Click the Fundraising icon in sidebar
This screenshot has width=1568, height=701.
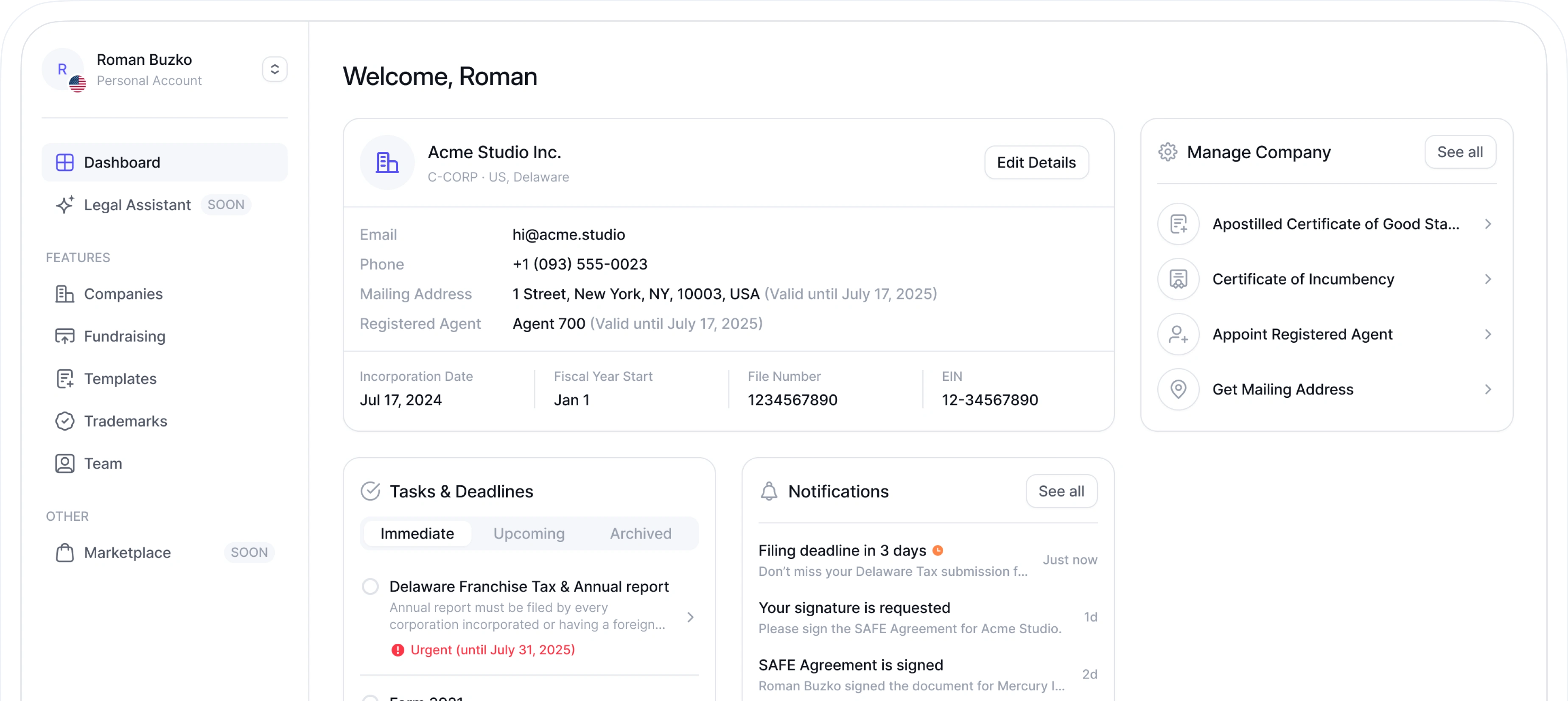[64, 336]
